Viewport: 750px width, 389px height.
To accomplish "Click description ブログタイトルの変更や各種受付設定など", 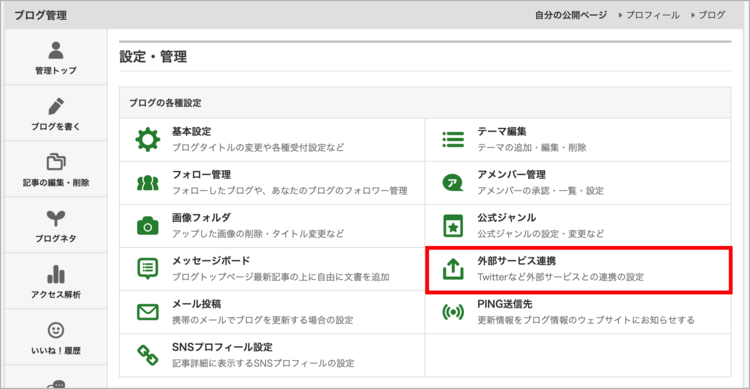I will [258, 147].
